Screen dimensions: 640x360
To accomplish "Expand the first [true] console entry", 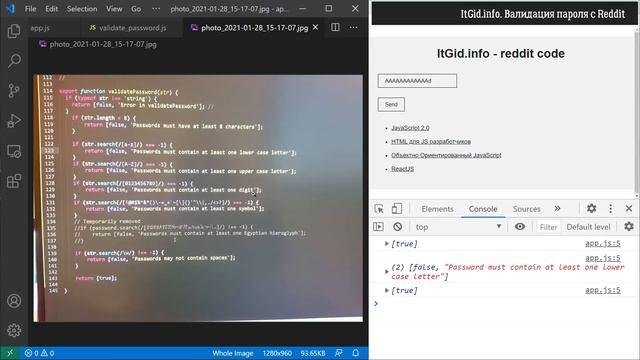I will [387, 244].
